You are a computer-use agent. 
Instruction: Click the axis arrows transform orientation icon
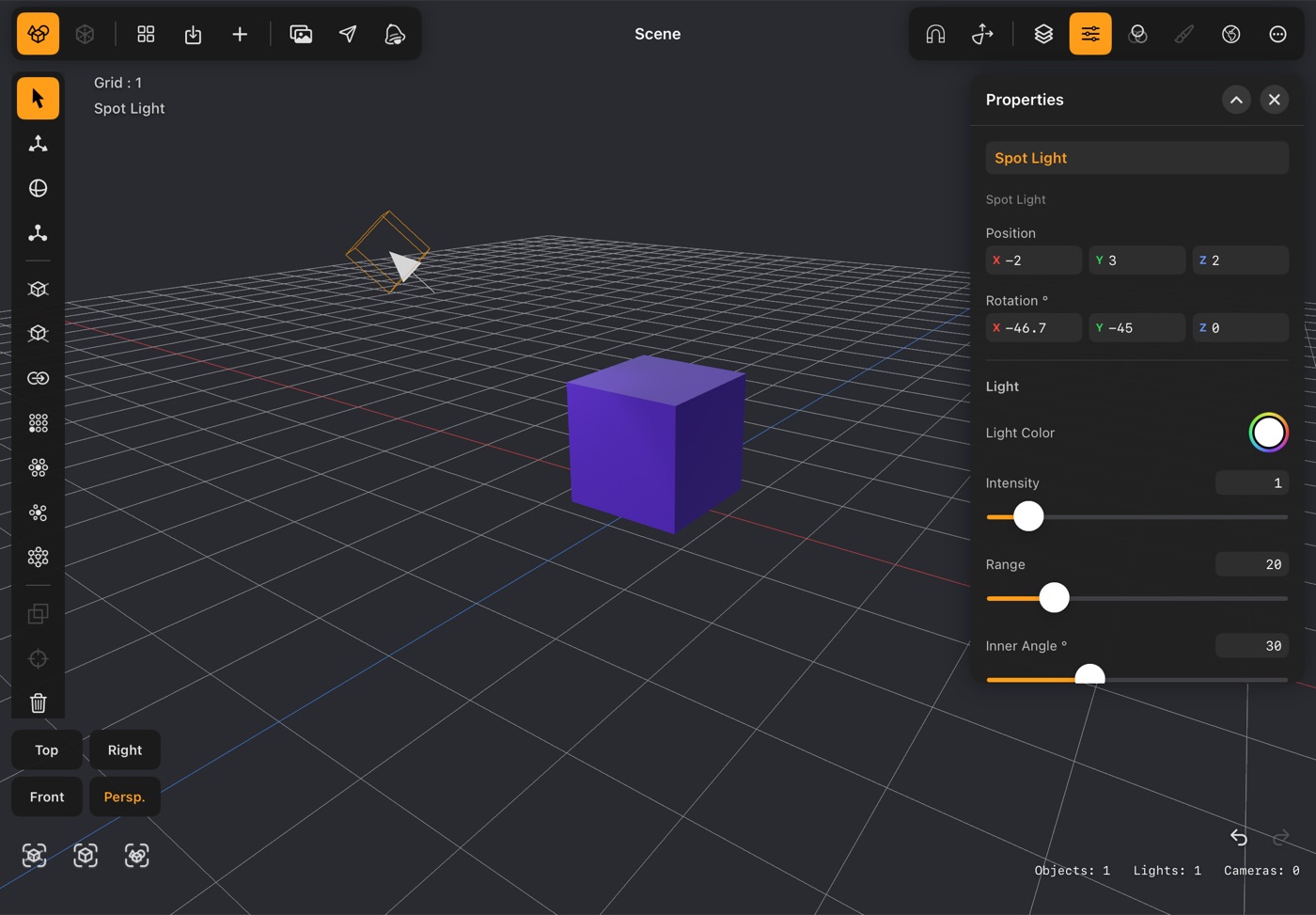(982, 34)
